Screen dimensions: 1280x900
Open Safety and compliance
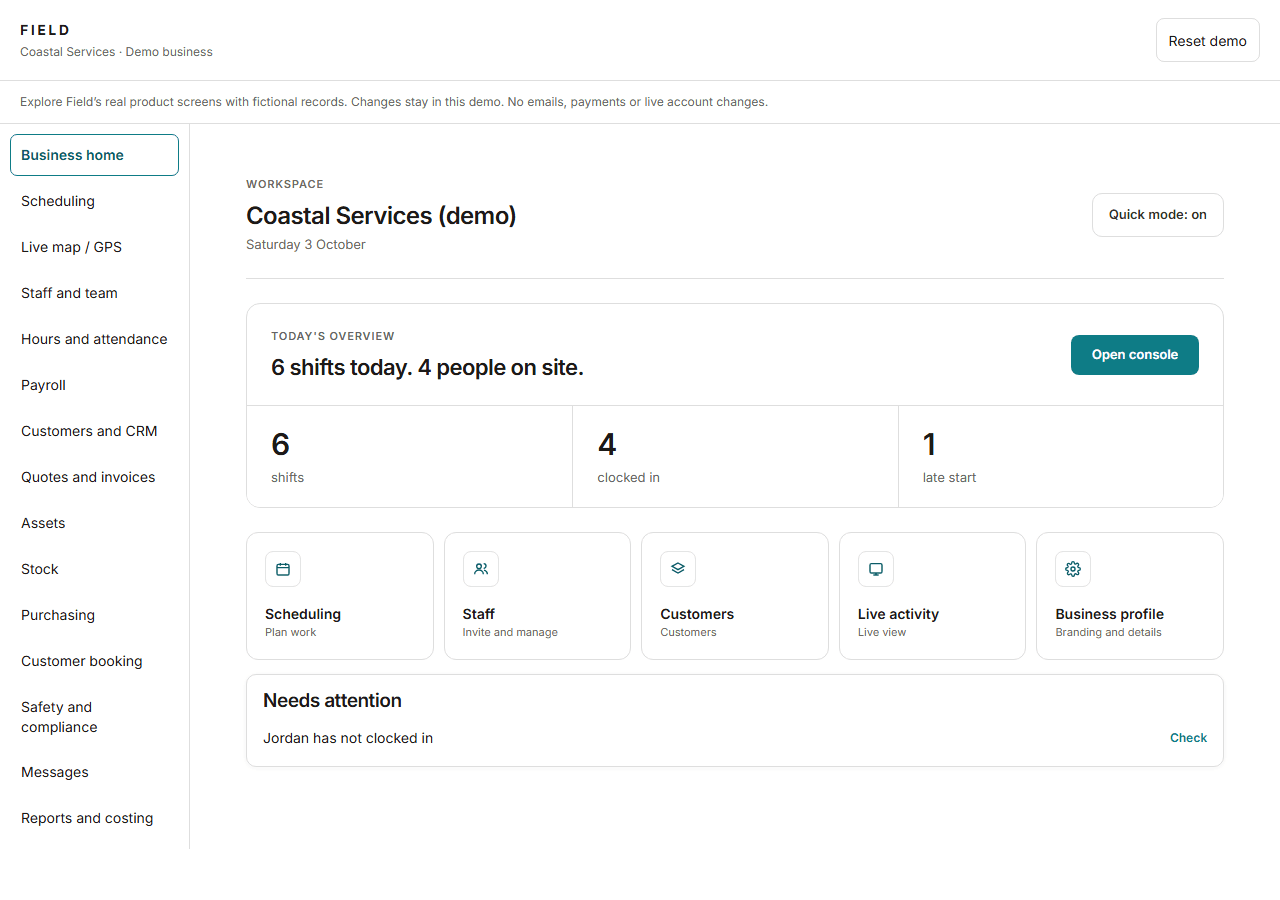pyautogui.click(x=94, y=717)
